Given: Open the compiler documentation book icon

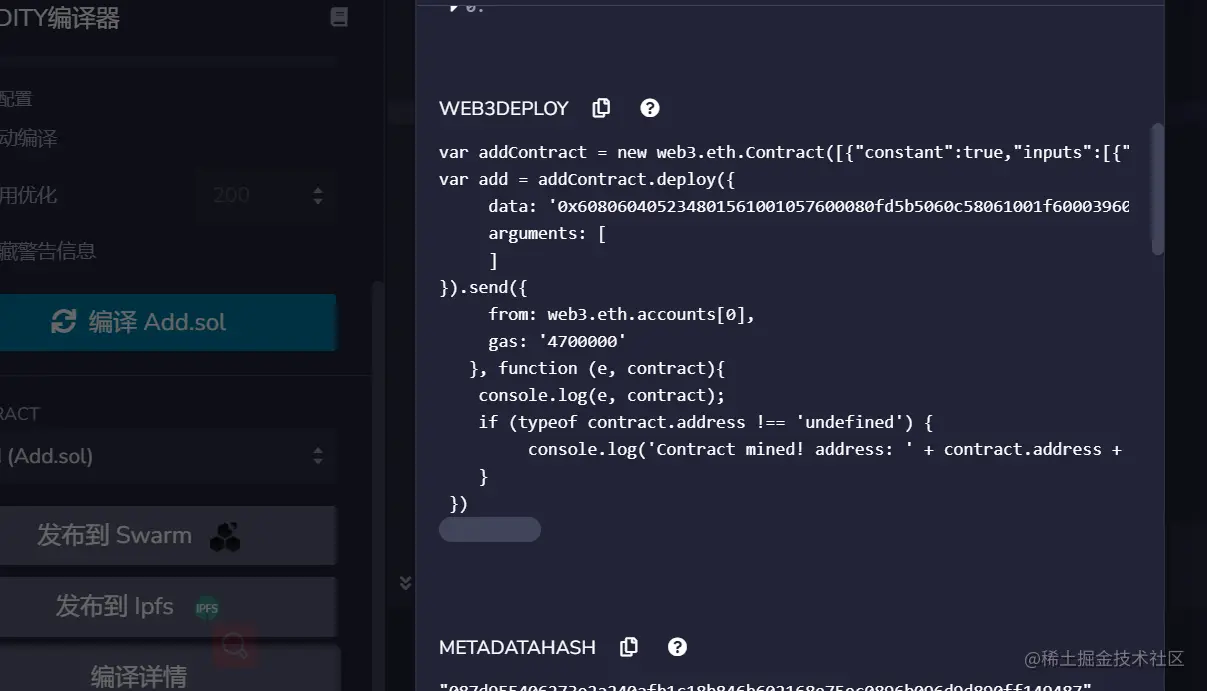Looking at the screenshot, I should click(339, 17).
